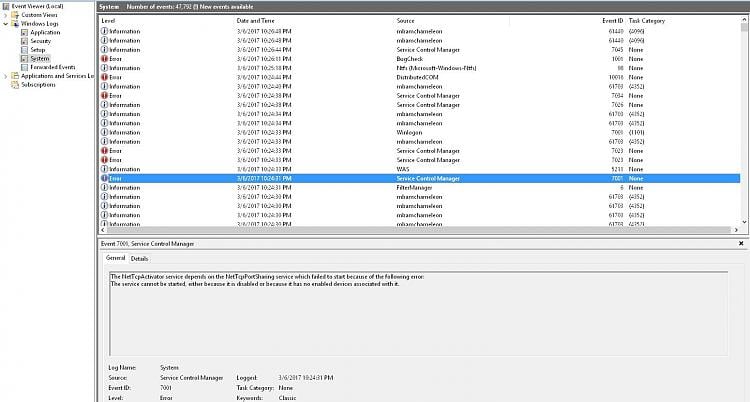Click the Windows Logs folder icon
The width and height of the screenshot is (750, 402).
point(15,23)
